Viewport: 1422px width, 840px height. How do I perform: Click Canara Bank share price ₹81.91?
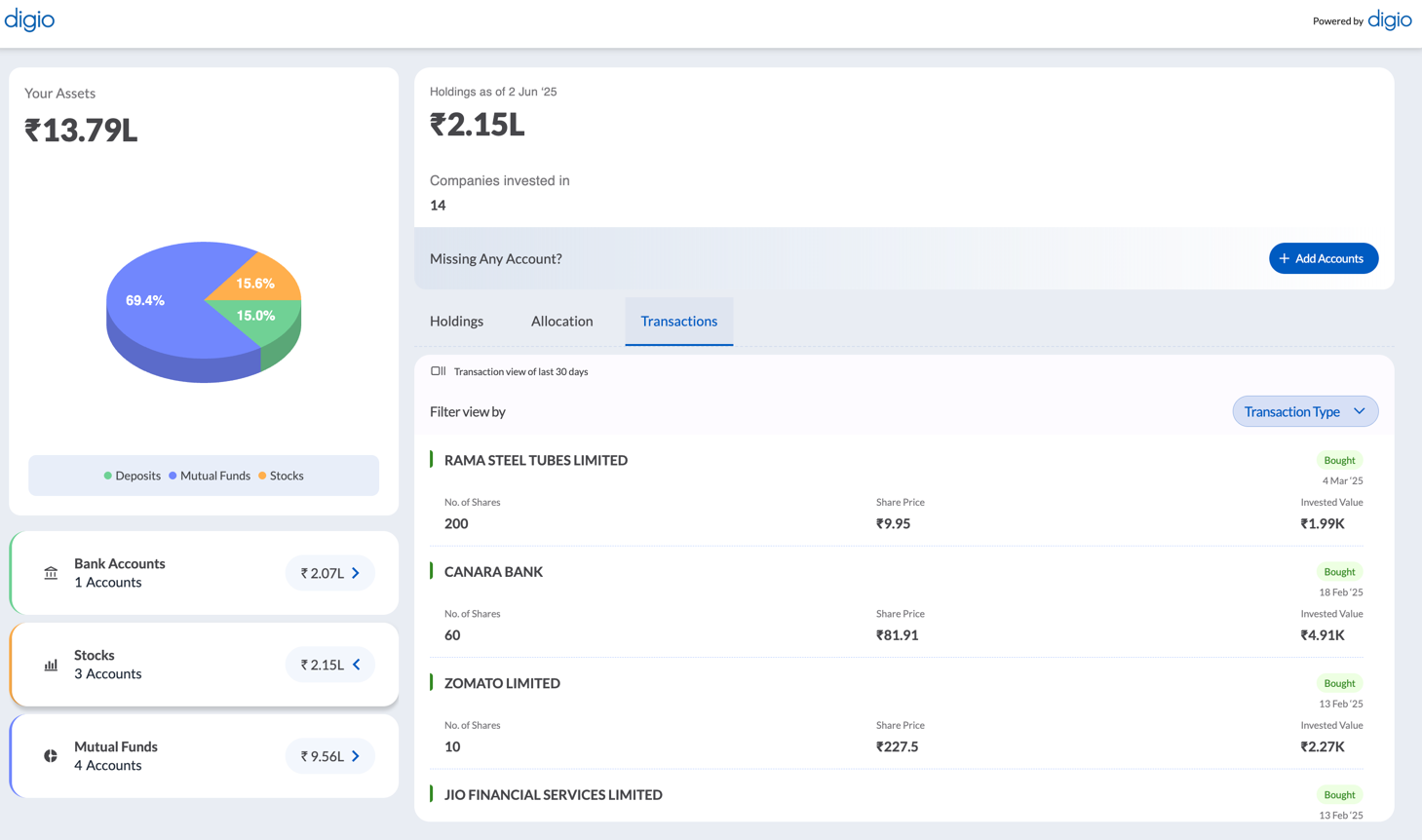coord(897,635)
